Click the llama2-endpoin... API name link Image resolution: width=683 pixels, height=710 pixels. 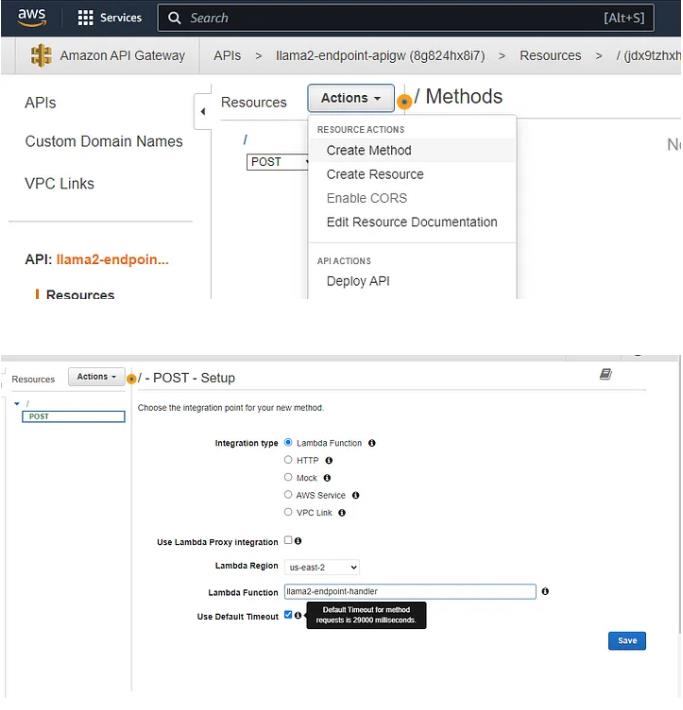[x=112, y=259]
